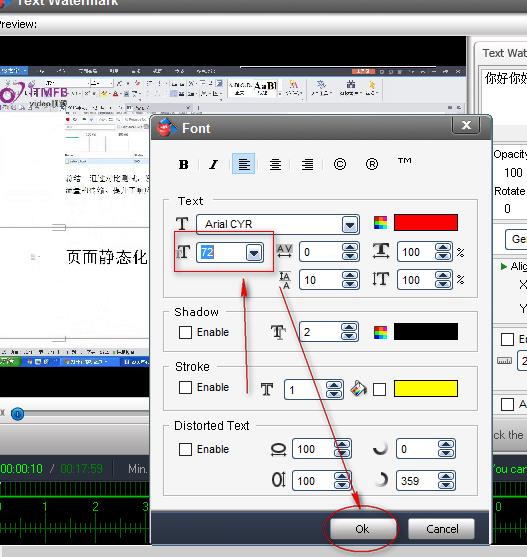The width and height of the screenshot is (527, 557).
Task: Cancel the Font dialog
Action: point(441,529)
